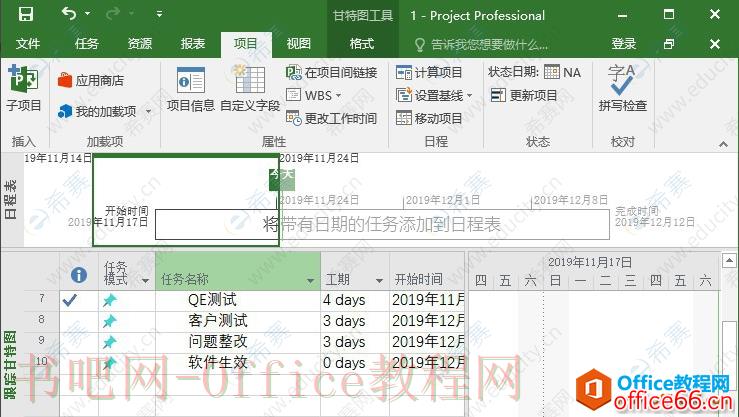Click 更新项目 button
This screenshot has height=417, width=739.
(524, 96)
